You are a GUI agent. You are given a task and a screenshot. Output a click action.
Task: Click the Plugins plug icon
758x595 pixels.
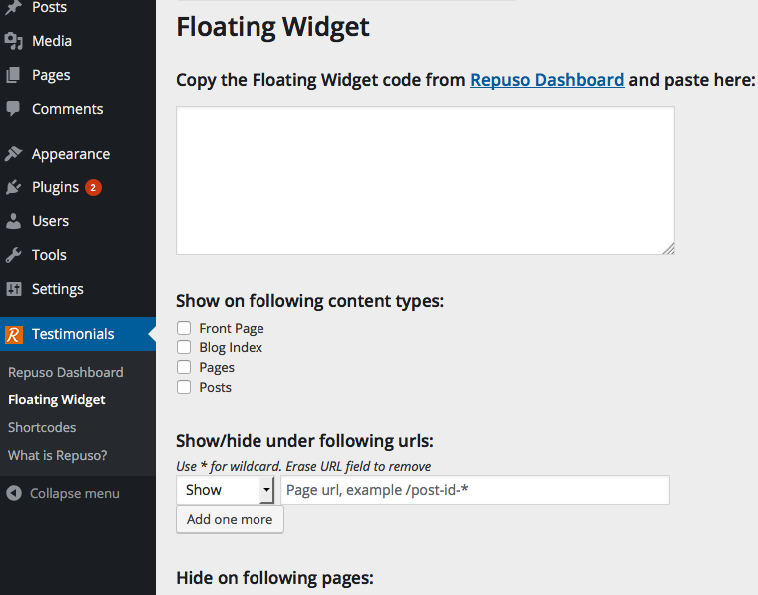[14, 187]
